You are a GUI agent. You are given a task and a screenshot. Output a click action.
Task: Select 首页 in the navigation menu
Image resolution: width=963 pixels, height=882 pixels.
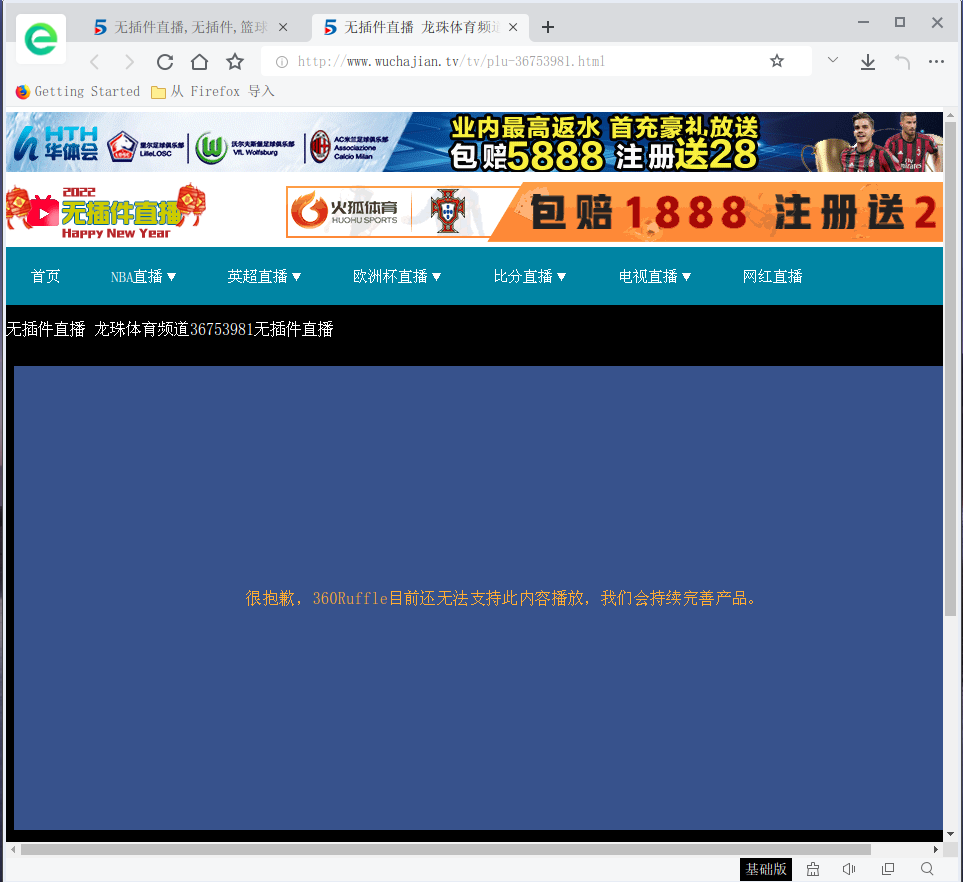point(44,276)
